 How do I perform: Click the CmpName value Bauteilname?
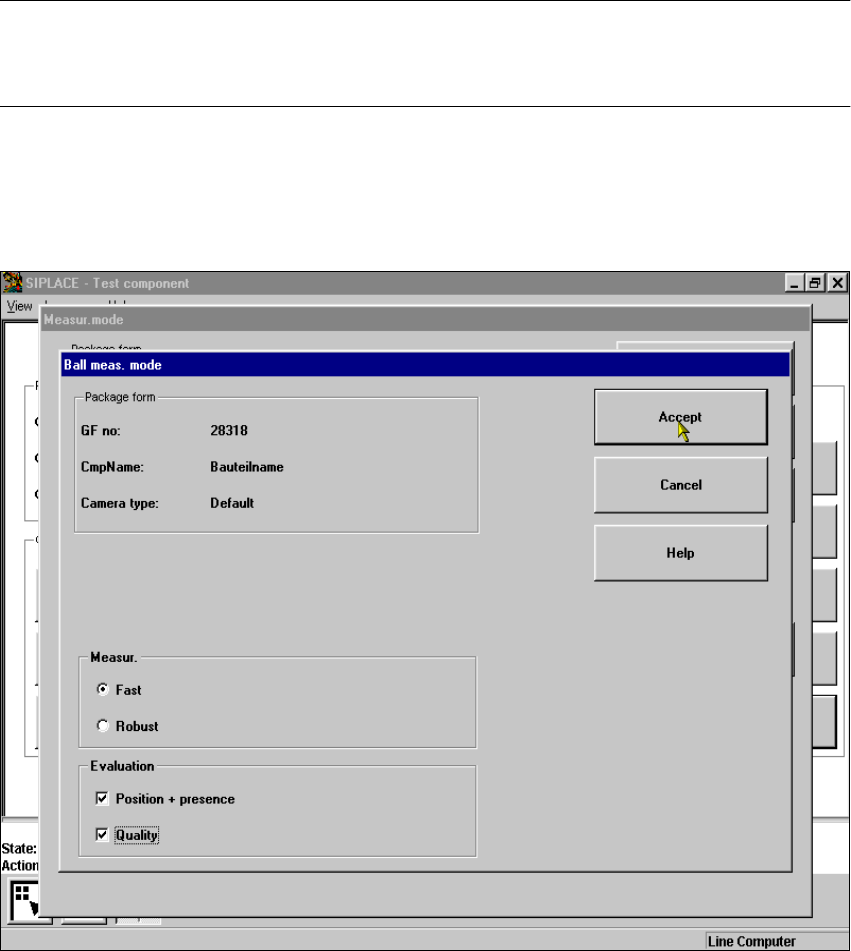tap(247, 467)
